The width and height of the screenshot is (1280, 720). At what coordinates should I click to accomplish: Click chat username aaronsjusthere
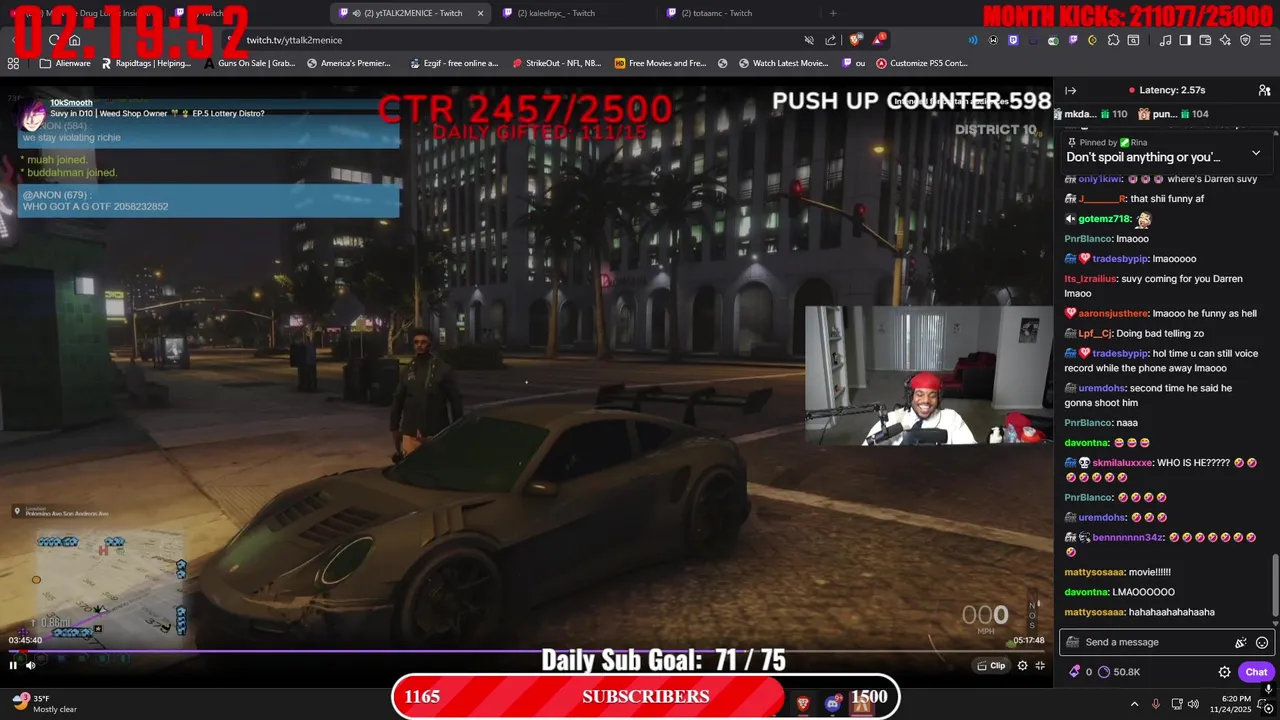1113,314
